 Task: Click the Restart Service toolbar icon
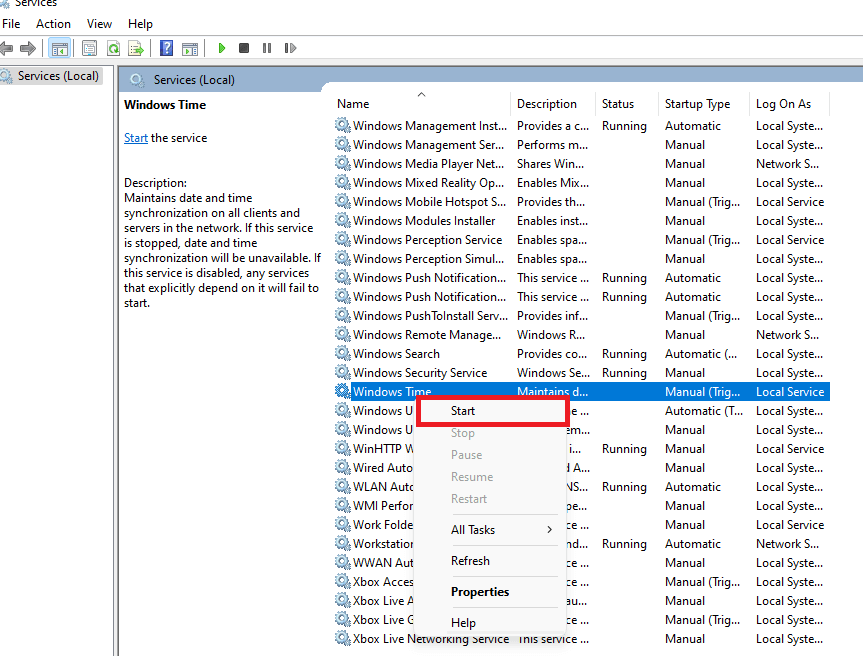[290, 48]
